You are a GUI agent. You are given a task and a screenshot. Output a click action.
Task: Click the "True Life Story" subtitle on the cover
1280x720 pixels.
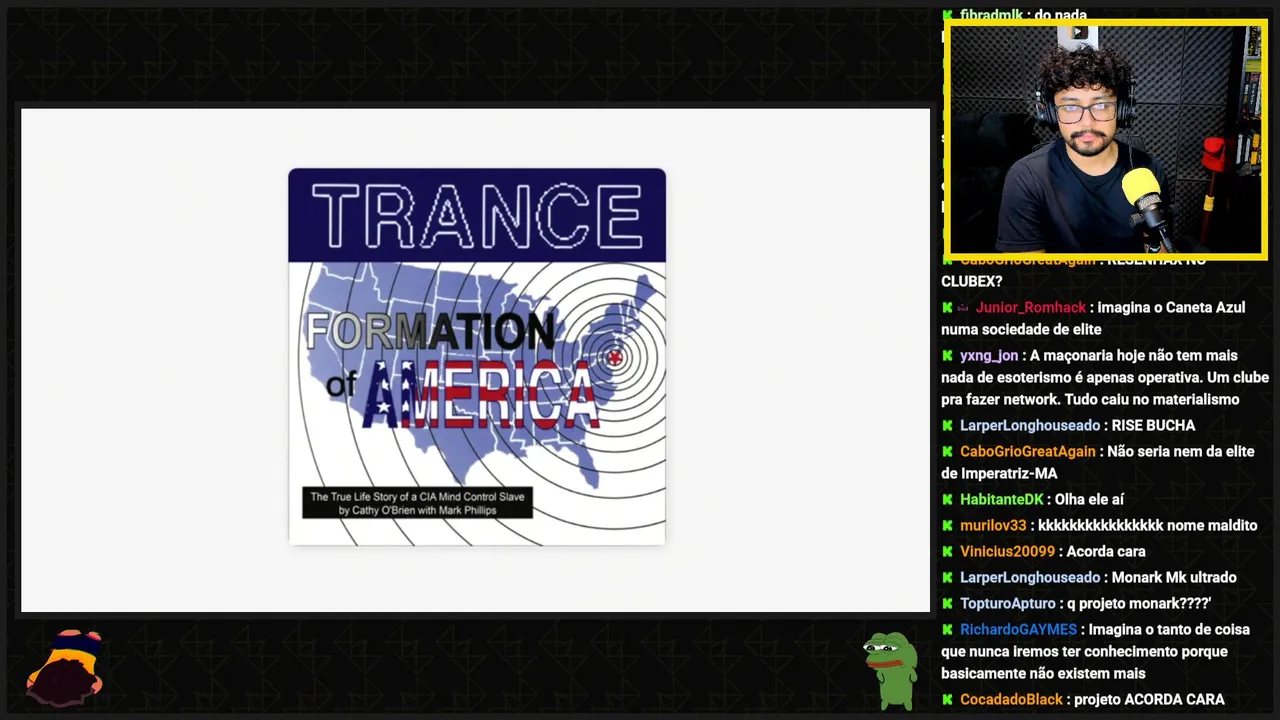pos(417,503)
